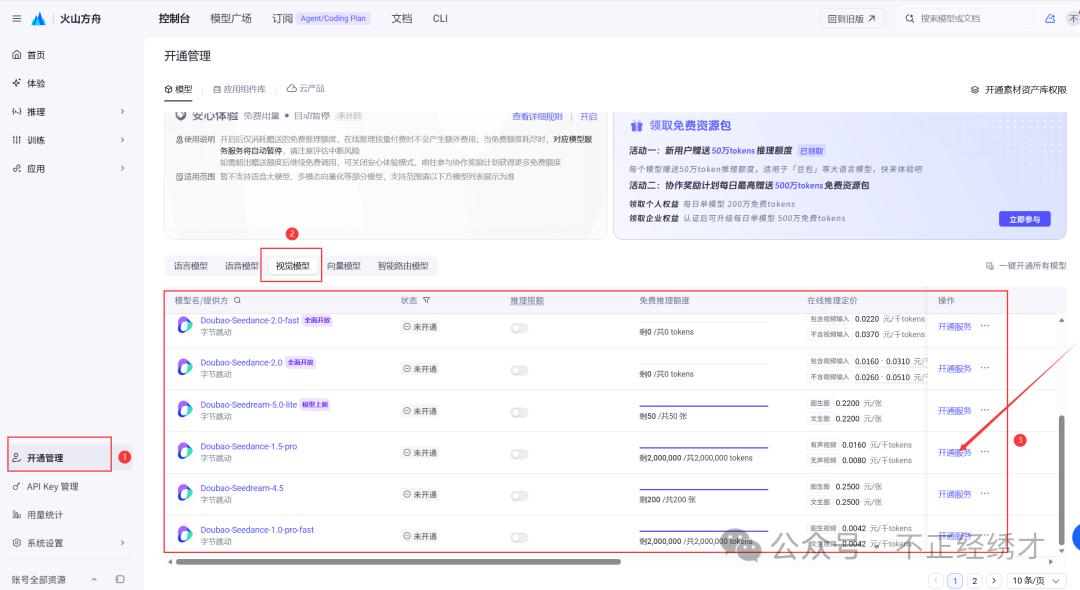Click the 应用 icon in sidebar
Screen dimensions: 1080x590
17,168
